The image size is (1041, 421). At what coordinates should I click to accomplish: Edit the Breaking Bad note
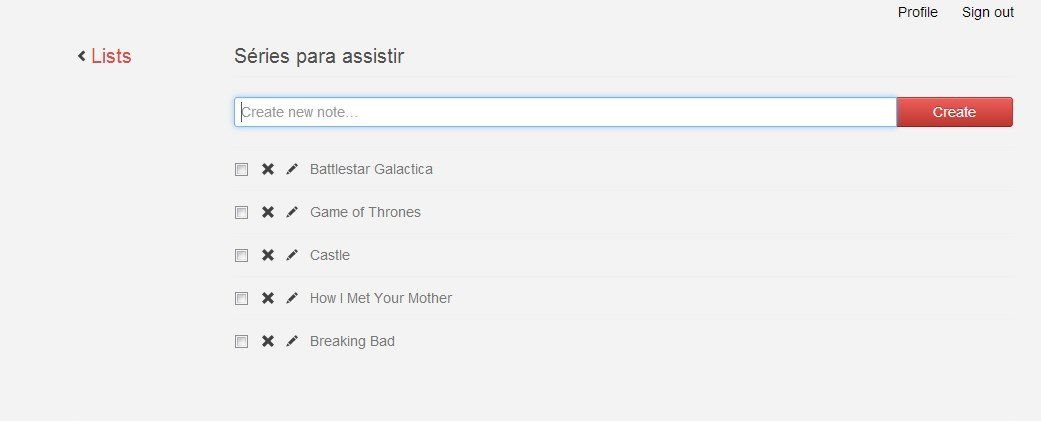(292, 341)
